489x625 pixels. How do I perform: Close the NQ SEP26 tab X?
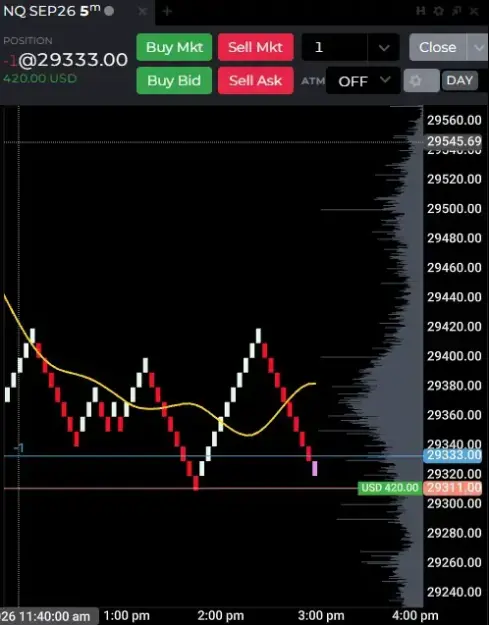point(142,11)
